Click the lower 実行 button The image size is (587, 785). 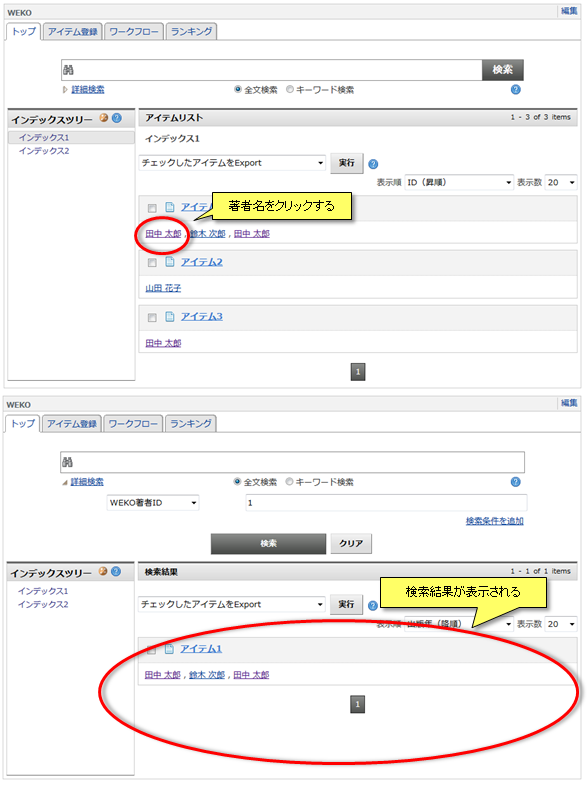pos(346,605)
